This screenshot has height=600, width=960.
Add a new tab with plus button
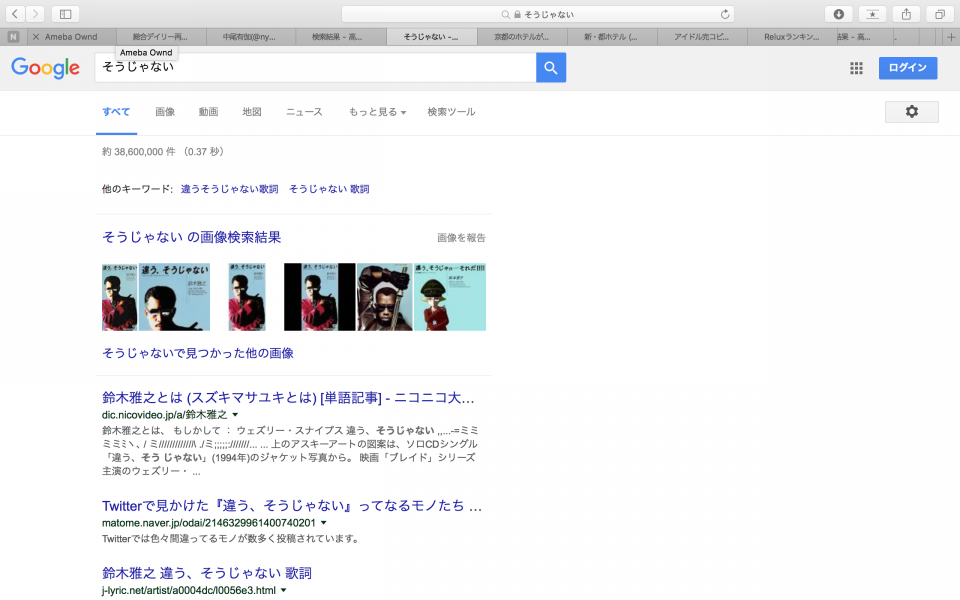(x=951, y=37)
